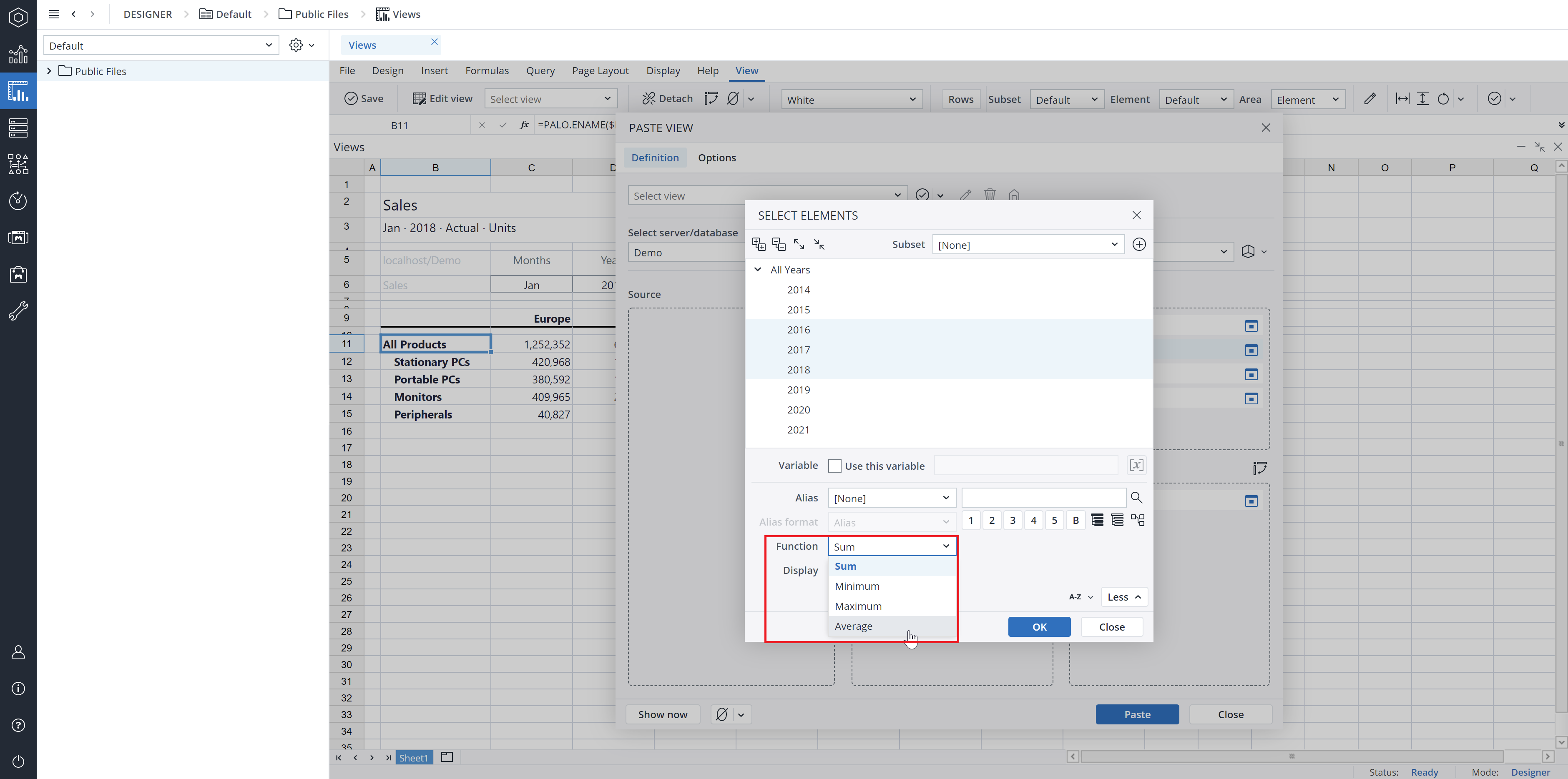The height and width of the screenshot is (779, 1568).
Task: Switch to the Options tab in Paste View
Action: tap(717, 157)
